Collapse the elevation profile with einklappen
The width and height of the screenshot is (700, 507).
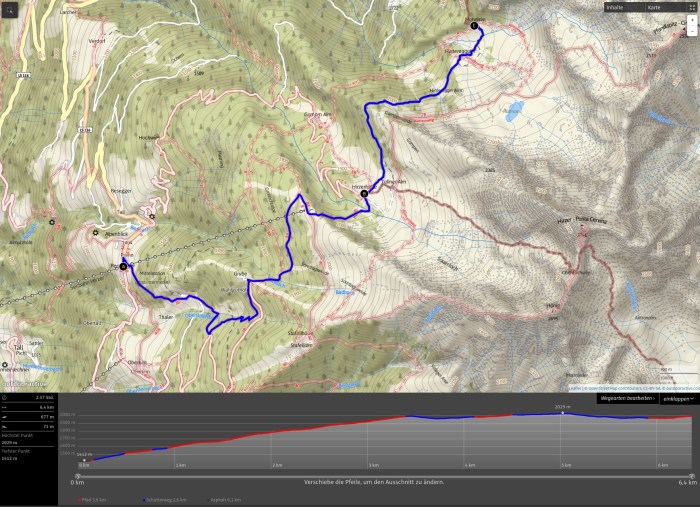(x=678, y=398)
